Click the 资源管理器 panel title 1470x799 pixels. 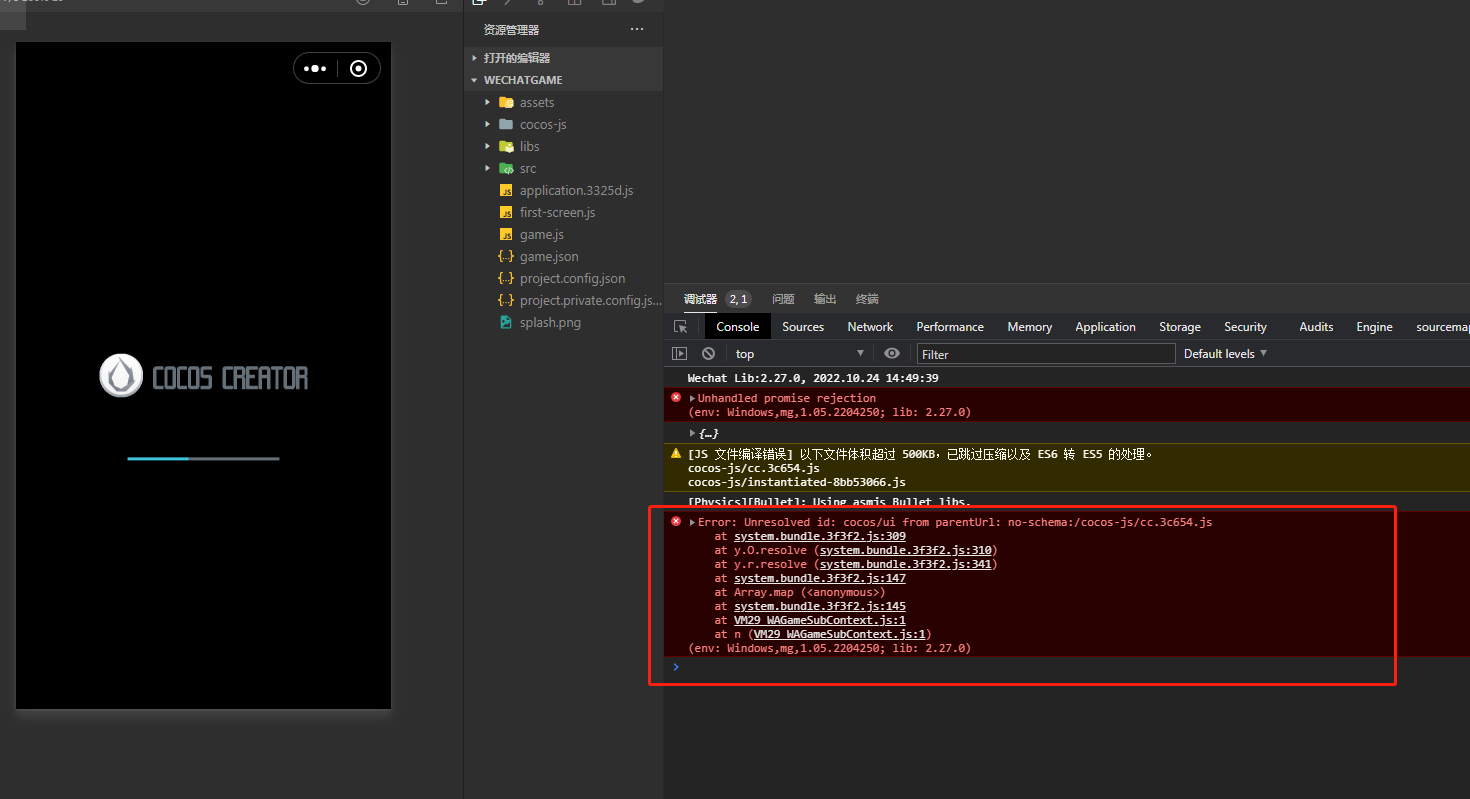(x=511, y=30)
